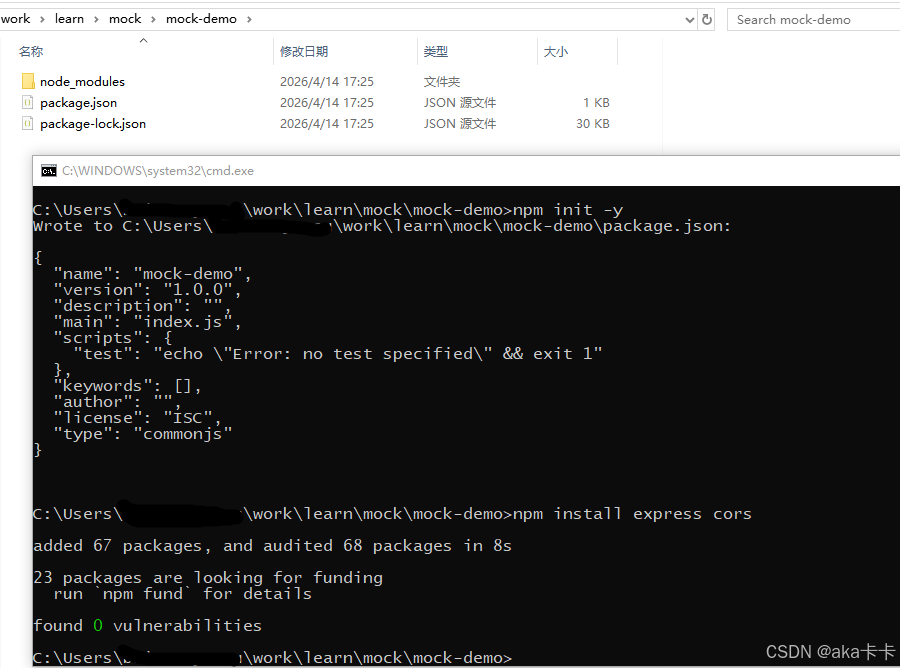Click the "added 67 packages" output line
900x668 pixels.
coord(272,546)
